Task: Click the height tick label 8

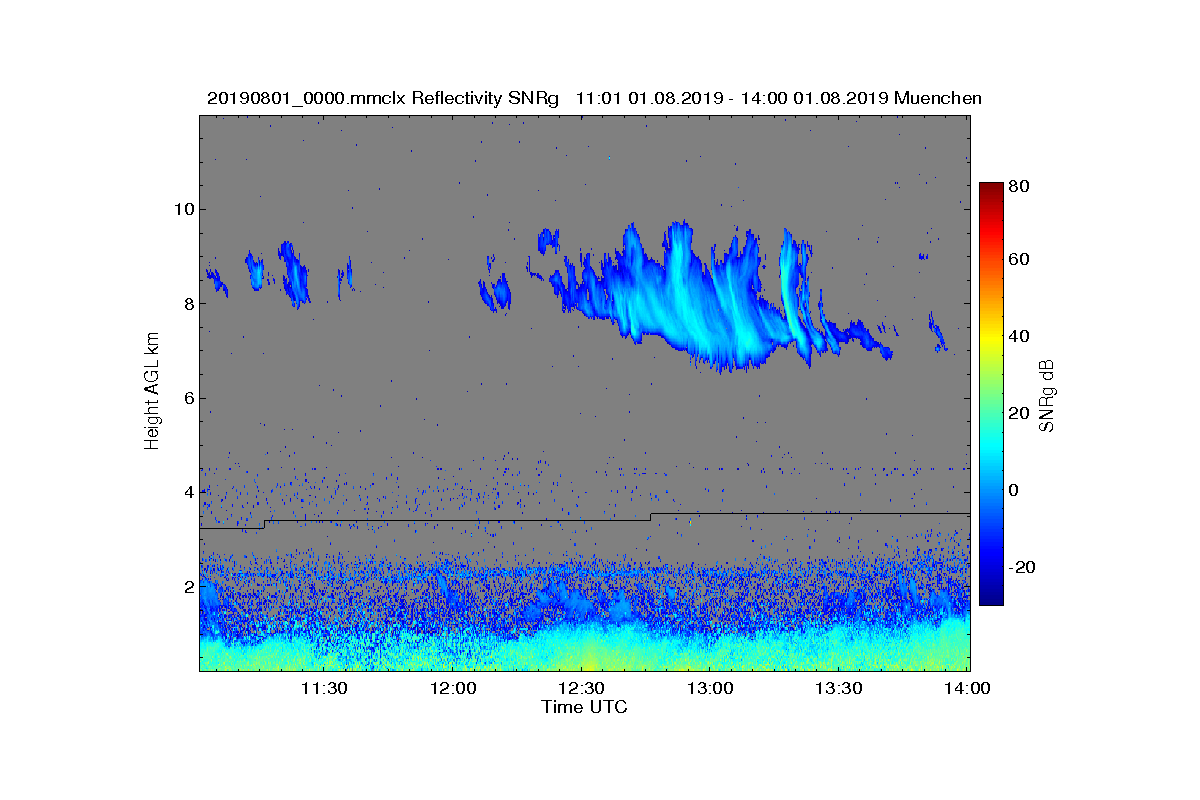Action: [x=187, y=303]
